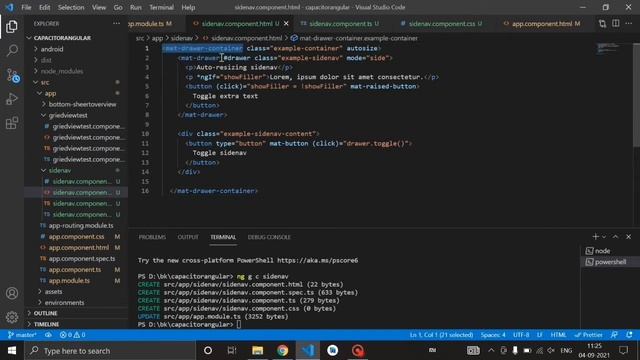The image size is (640, 360).
Task: Open terminal launch profile dropdown
Action: [x=604, y=237]
